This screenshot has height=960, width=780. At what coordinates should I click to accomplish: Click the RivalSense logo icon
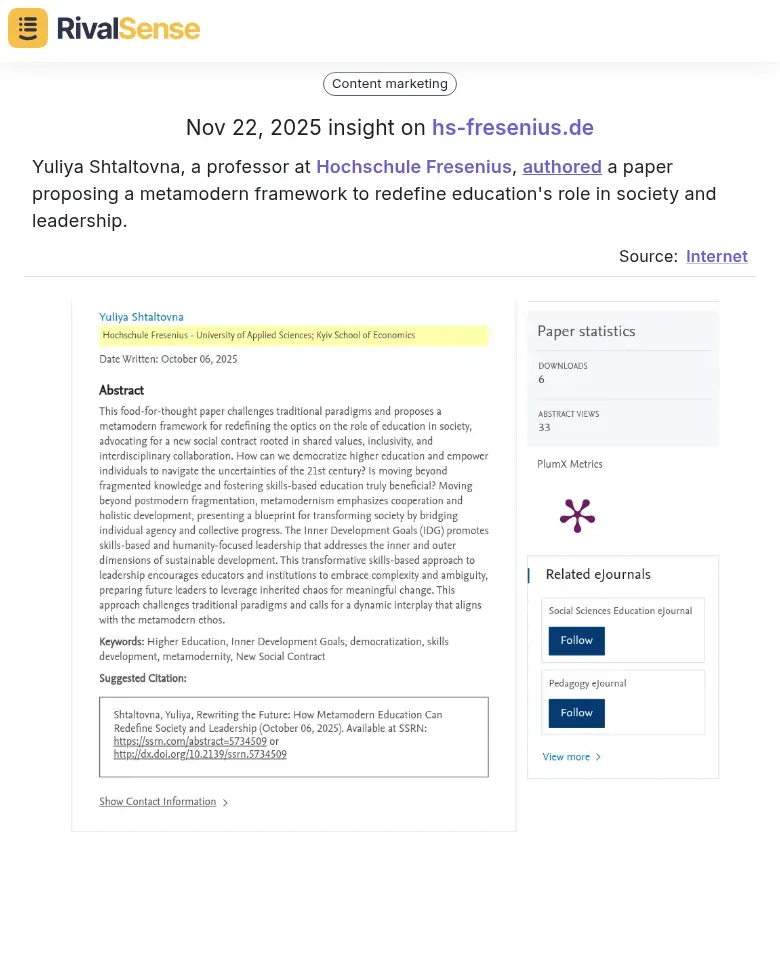[28, 28]
